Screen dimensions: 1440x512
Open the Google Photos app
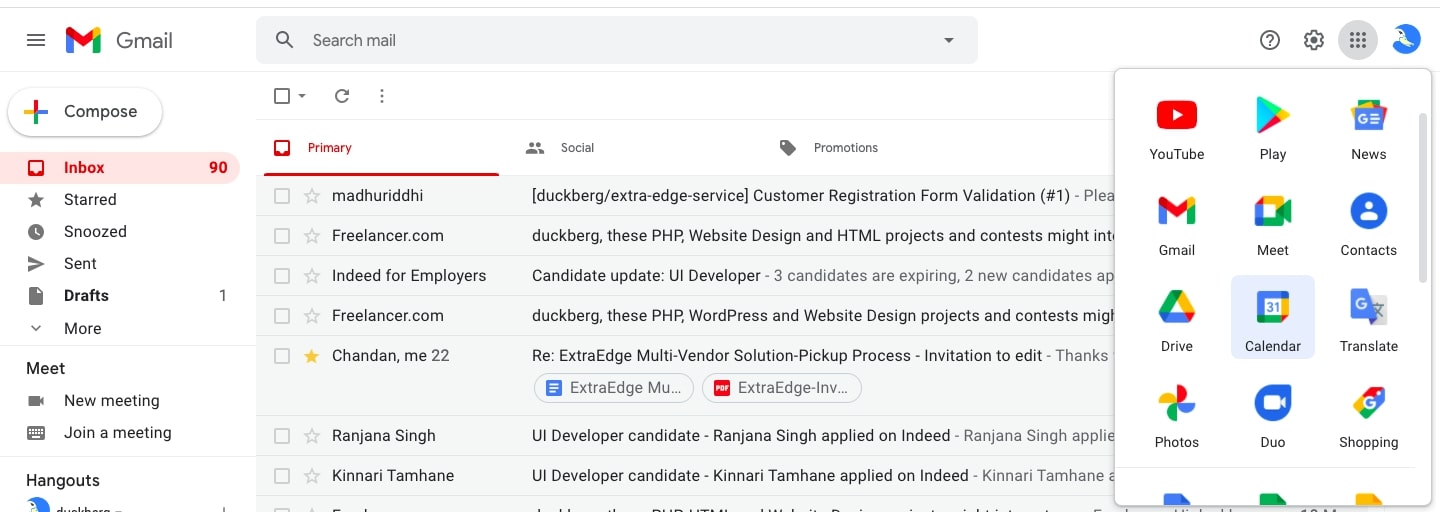1176,413
